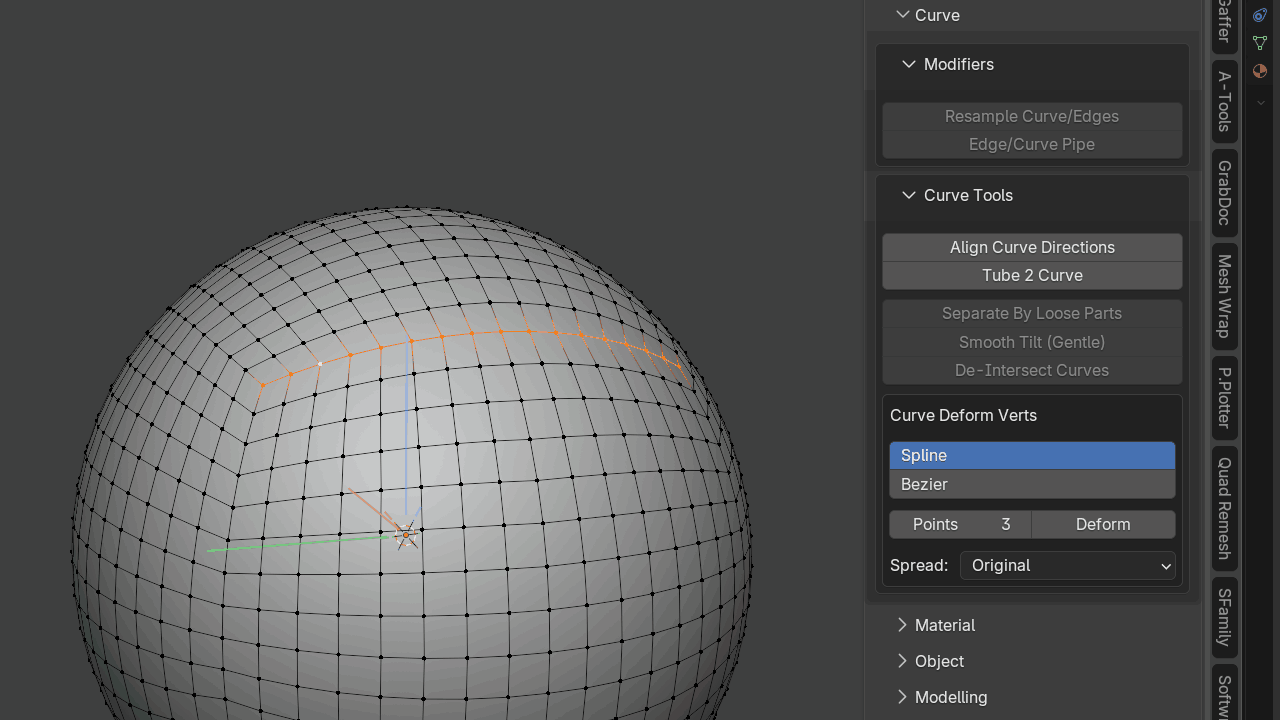
Task: Click De-Intersect Curves button
Action: (1032, 370)
